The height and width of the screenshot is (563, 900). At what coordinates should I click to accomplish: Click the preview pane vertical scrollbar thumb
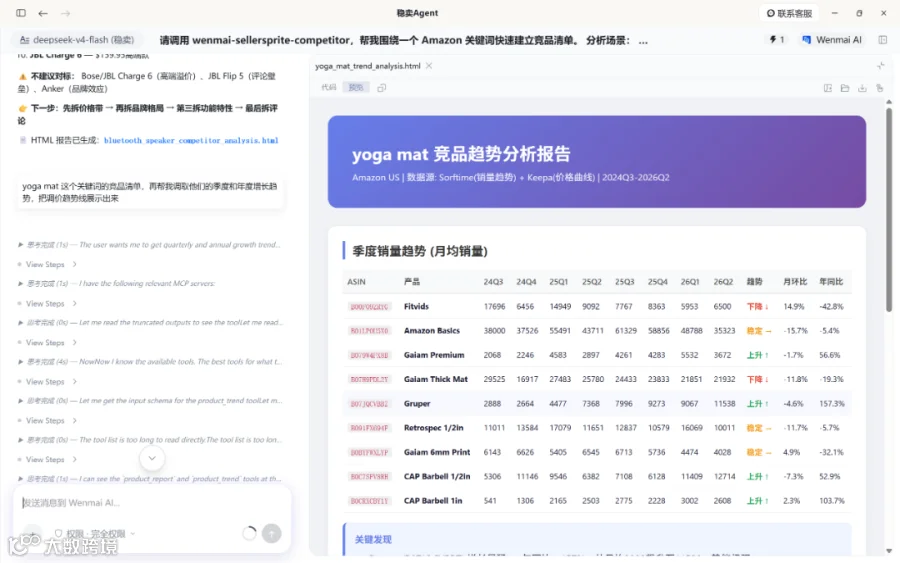click(889, 209)
